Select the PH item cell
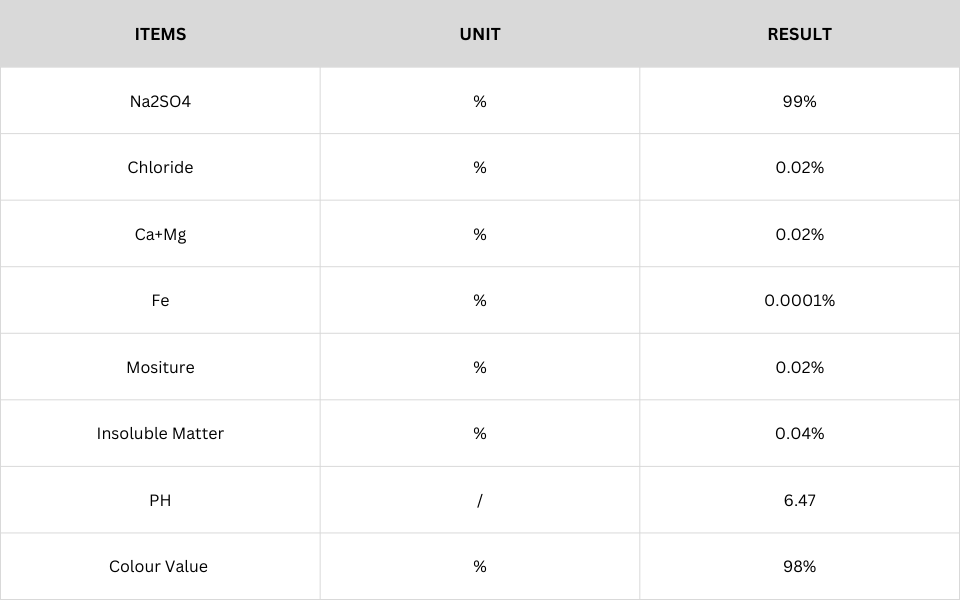 pos(160,500)
